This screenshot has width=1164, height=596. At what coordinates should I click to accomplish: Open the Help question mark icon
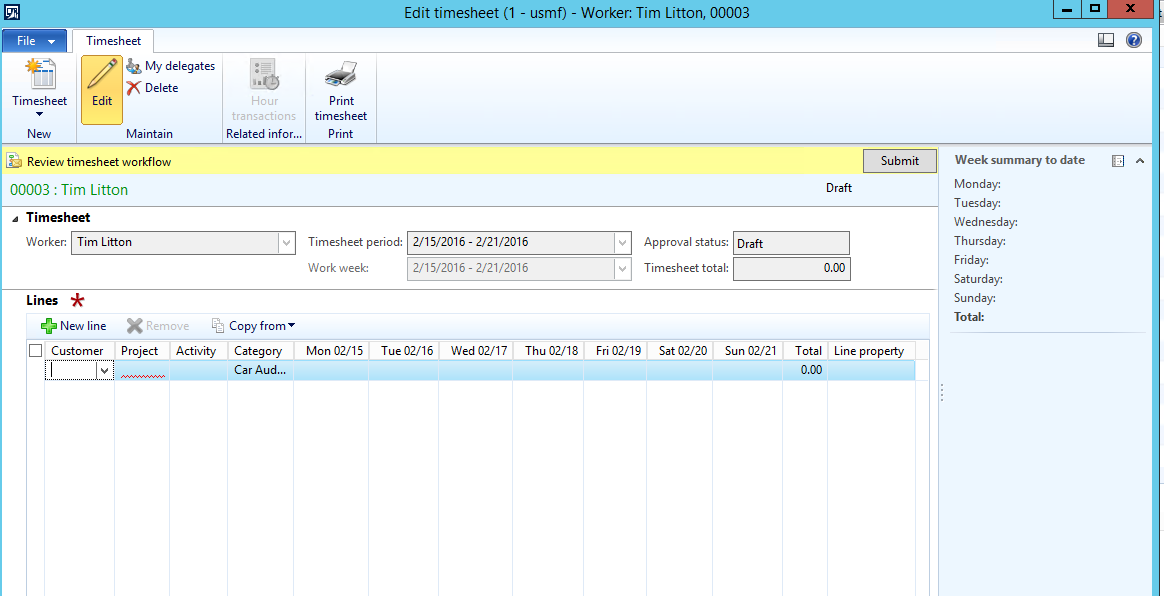click(x=1134, y=41)
